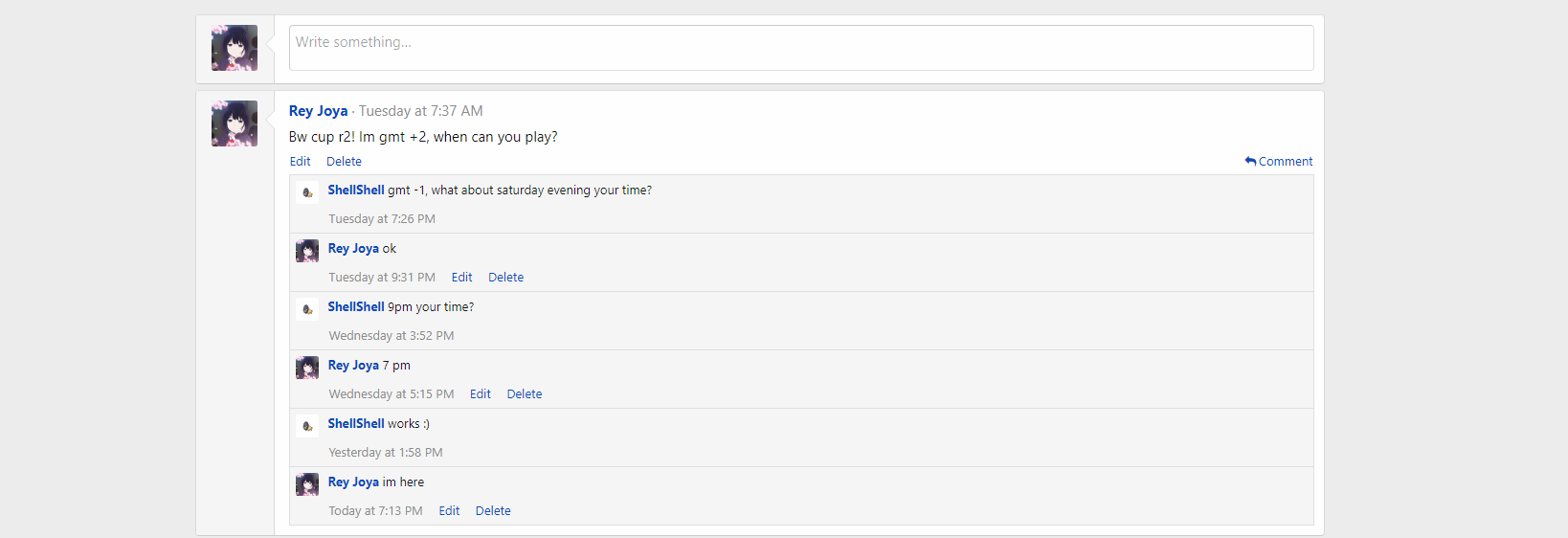Open Rey Joya profile from post header
The height and width of the screenshot is (538, 1568).
pyautogui.click(x=318, y=111)
